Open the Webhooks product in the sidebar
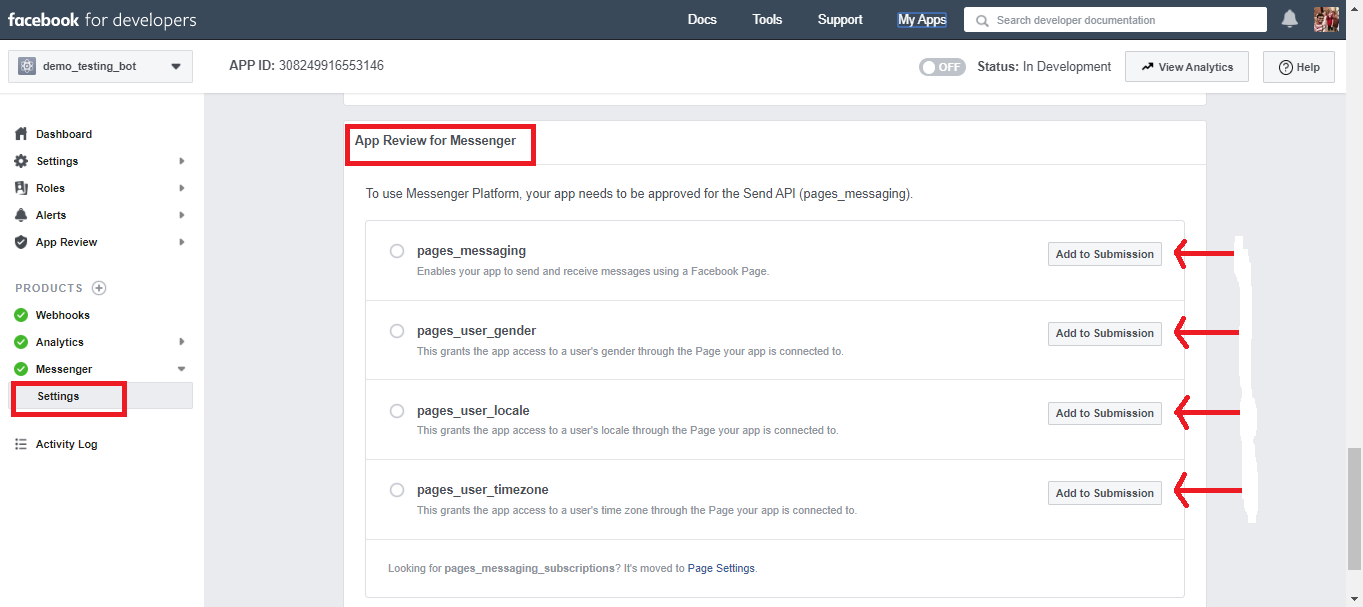The image size is (1363, 607). click(65, 314)
